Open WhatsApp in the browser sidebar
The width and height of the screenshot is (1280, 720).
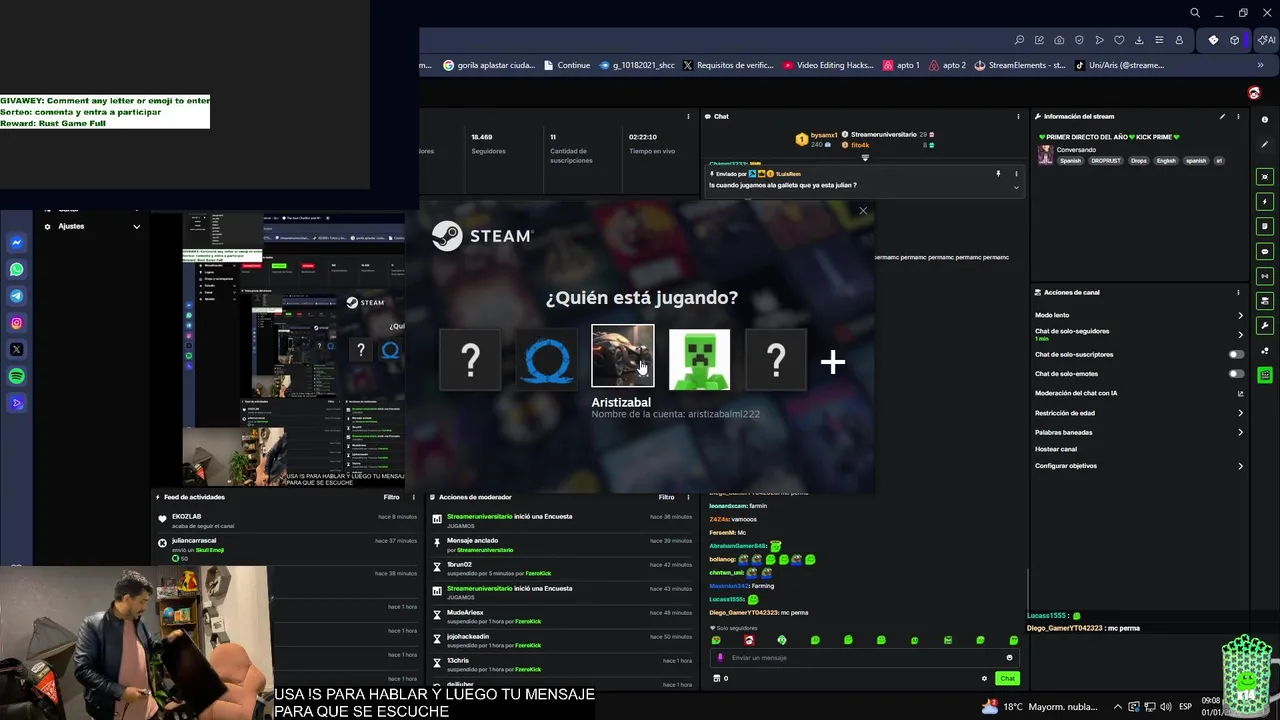point(17,270)
